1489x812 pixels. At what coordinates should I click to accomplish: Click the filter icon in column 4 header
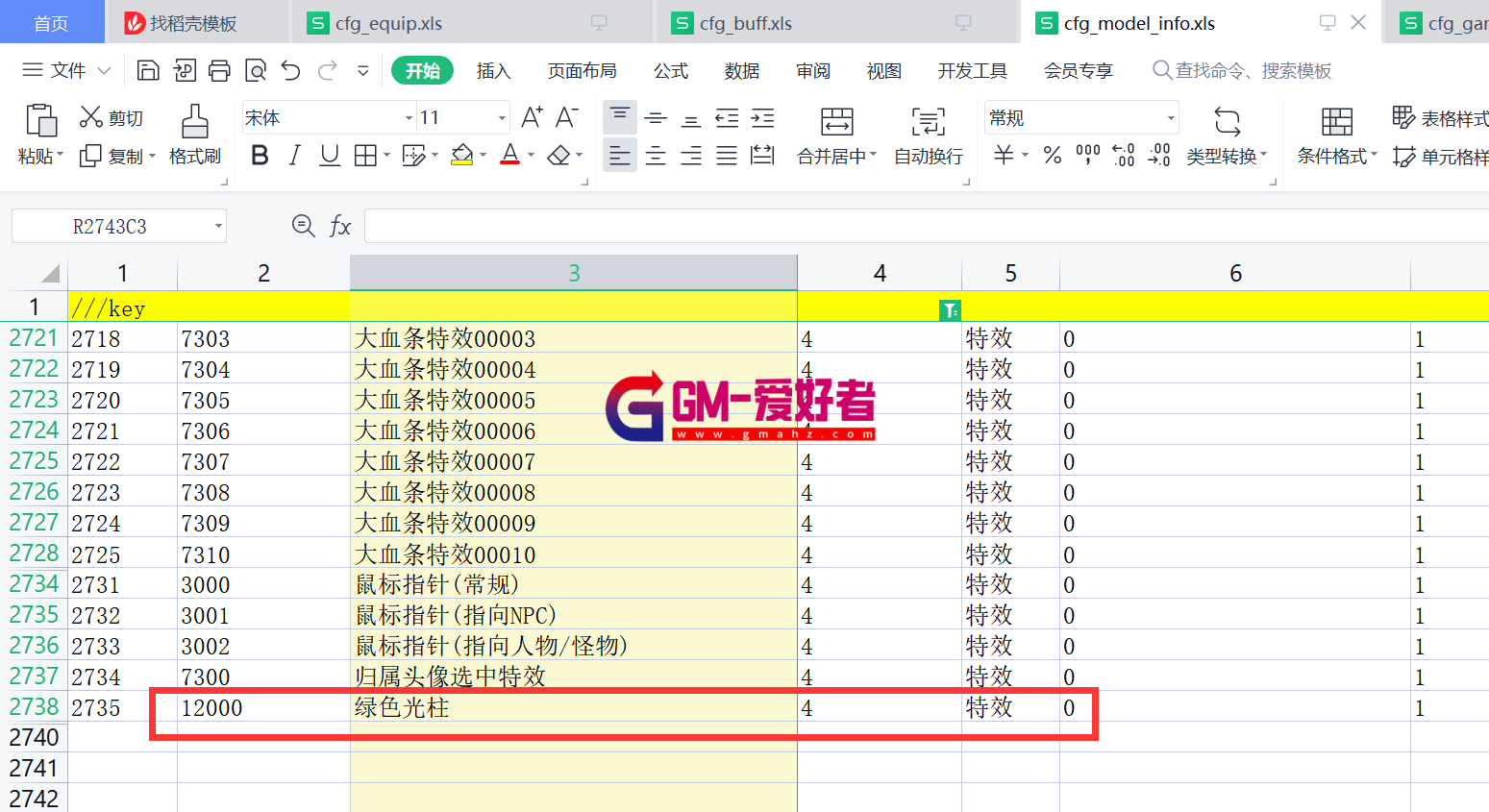tap(950, 309)
